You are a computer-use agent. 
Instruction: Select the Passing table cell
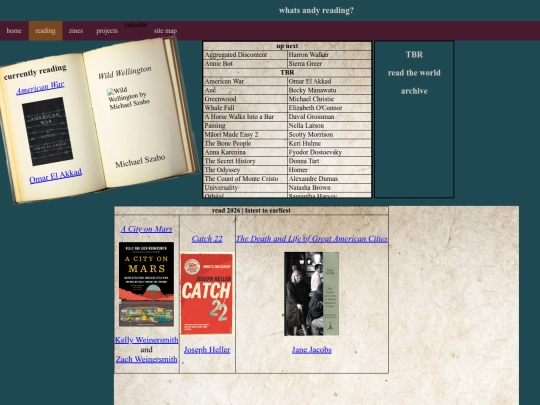[245, 126]
